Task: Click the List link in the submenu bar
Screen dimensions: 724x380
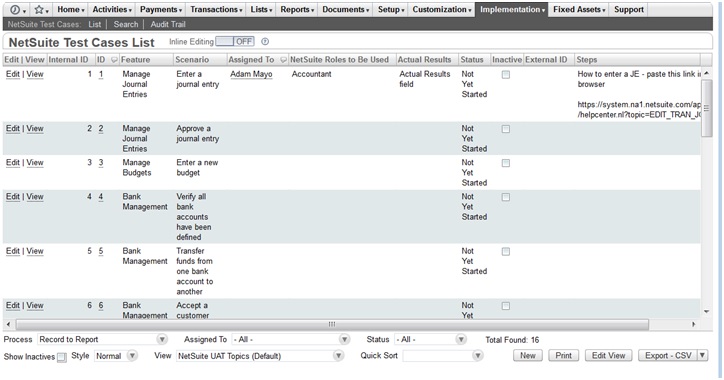Action: click(95, 24)
